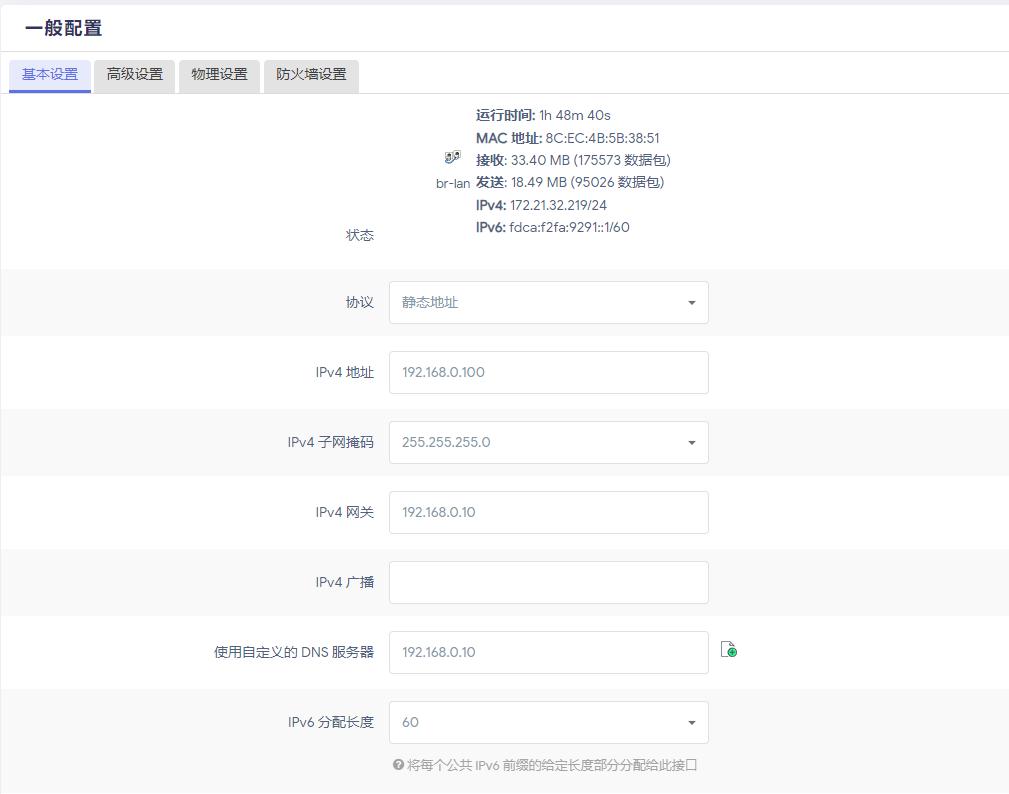Add another custom DNS server entry
This screenshot has width=1009, height=794.
pyautogui.click(x=729, y=649)
